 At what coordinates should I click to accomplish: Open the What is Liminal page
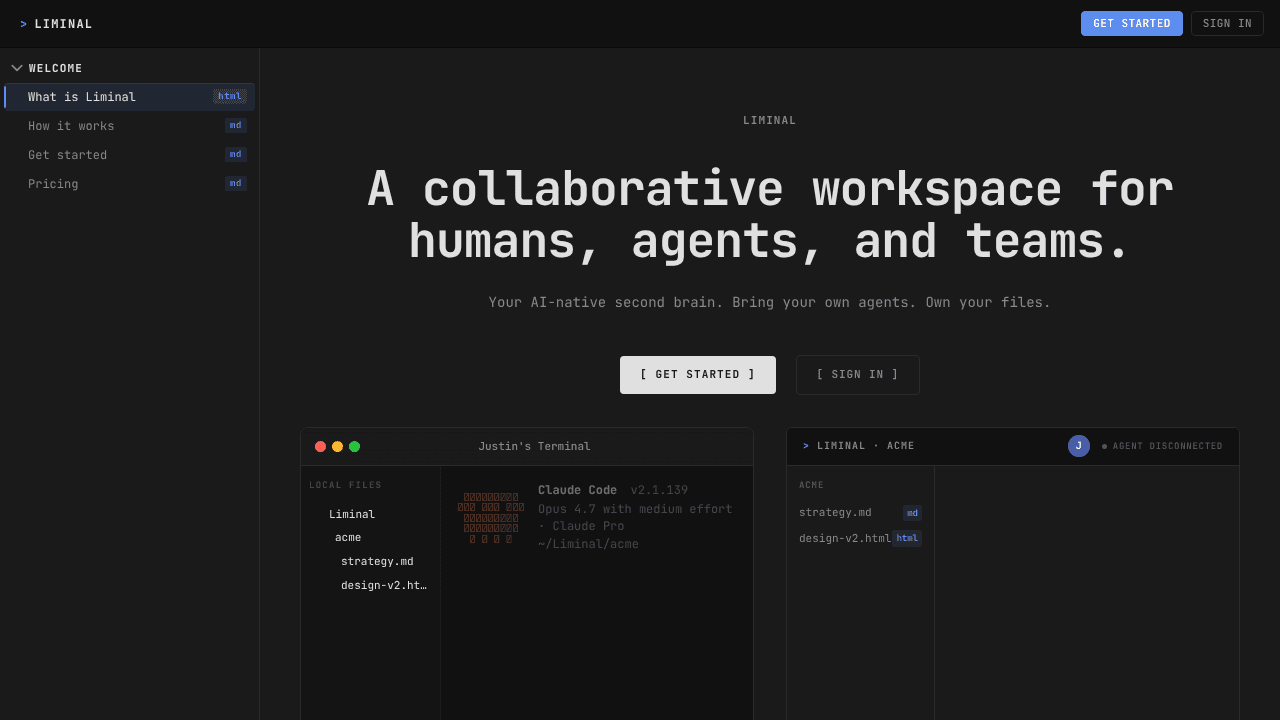(x=129, y=97)
